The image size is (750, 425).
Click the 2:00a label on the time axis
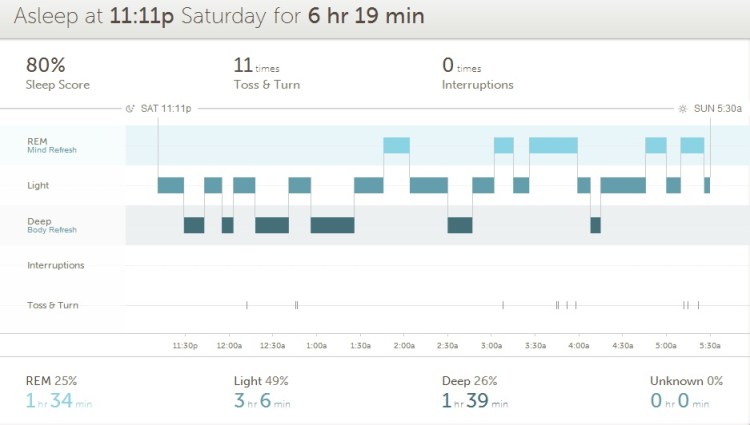[404, 345]
